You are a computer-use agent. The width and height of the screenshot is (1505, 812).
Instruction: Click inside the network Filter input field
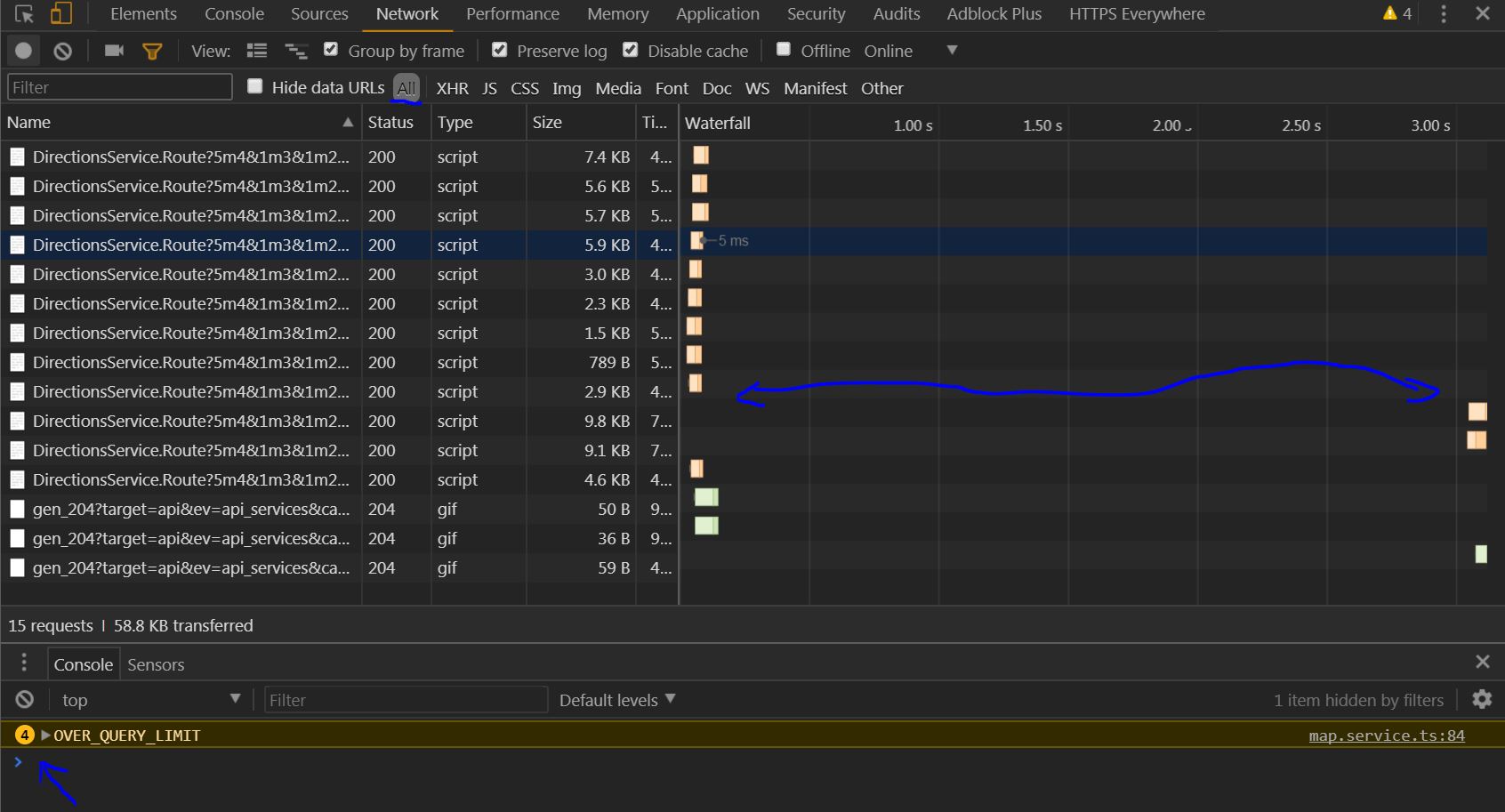pyautogui.click(x=118, y=86)
